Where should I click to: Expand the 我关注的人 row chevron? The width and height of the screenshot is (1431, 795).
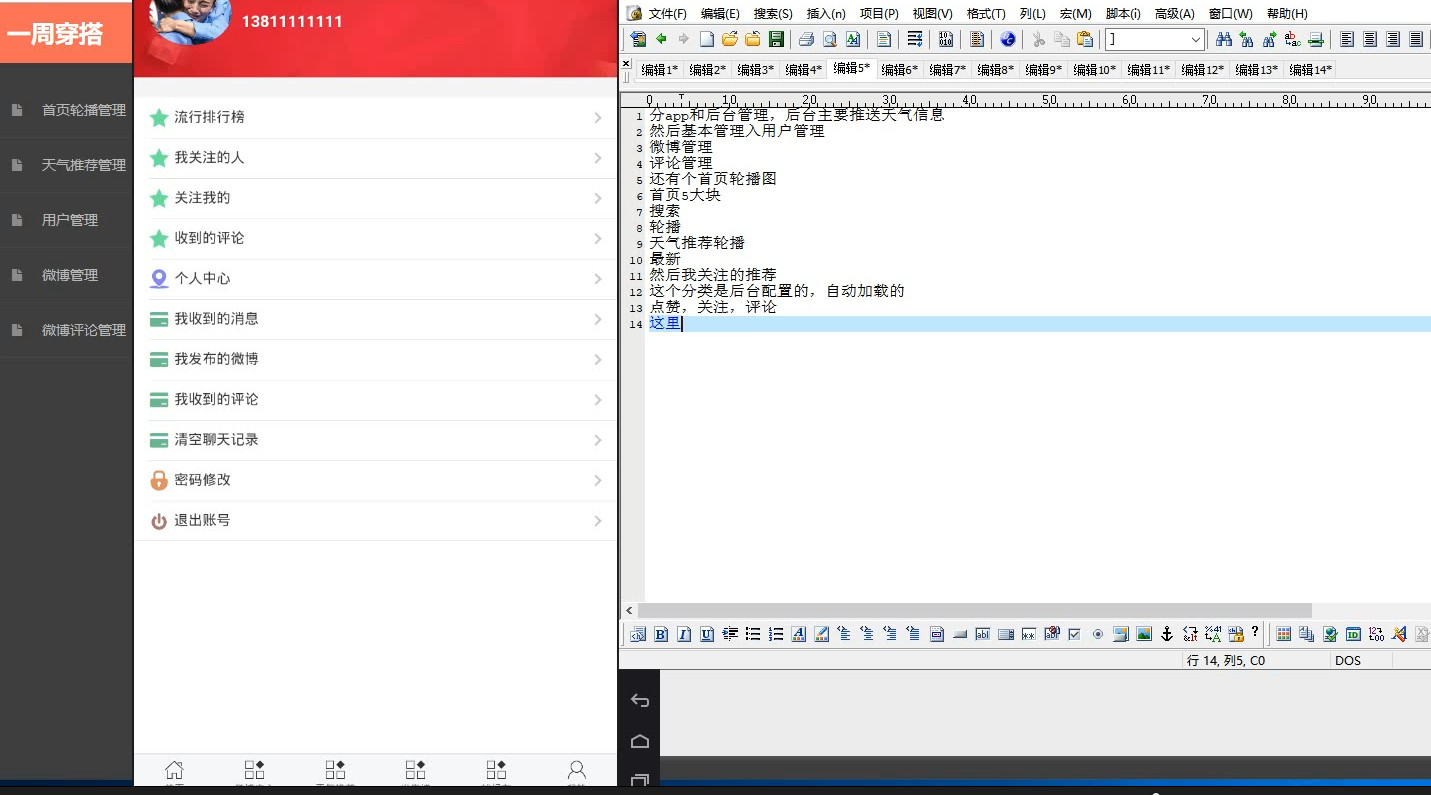(598, 158)
